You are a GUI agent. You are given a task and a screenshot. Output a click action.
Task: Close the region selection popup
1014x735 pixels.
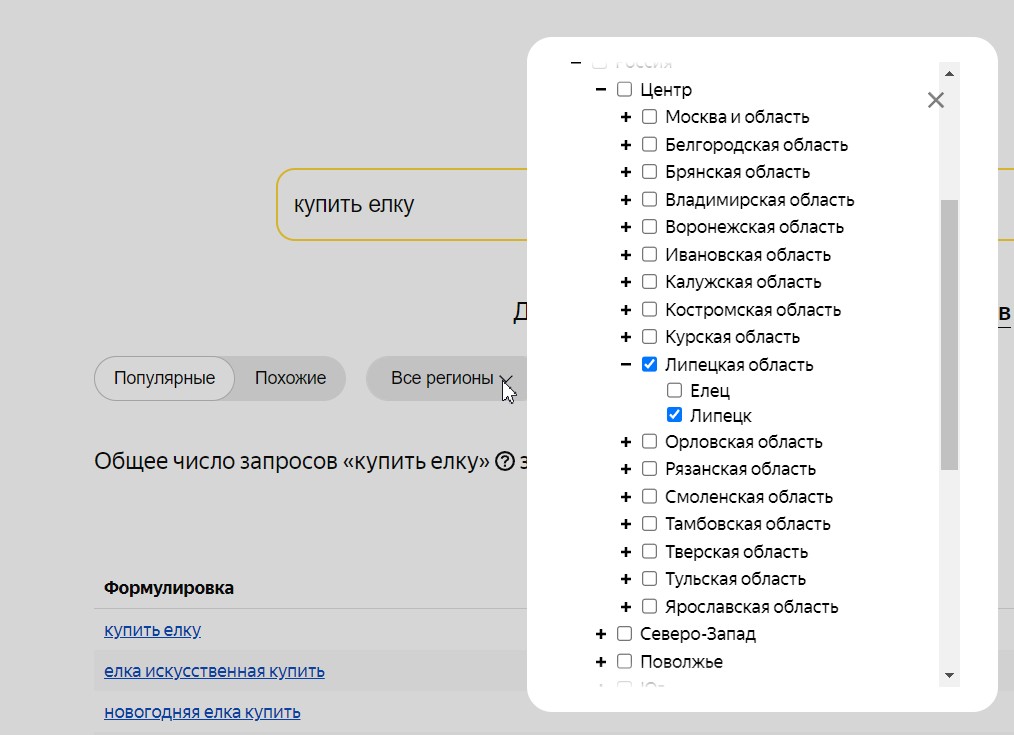tap(935, 100)
